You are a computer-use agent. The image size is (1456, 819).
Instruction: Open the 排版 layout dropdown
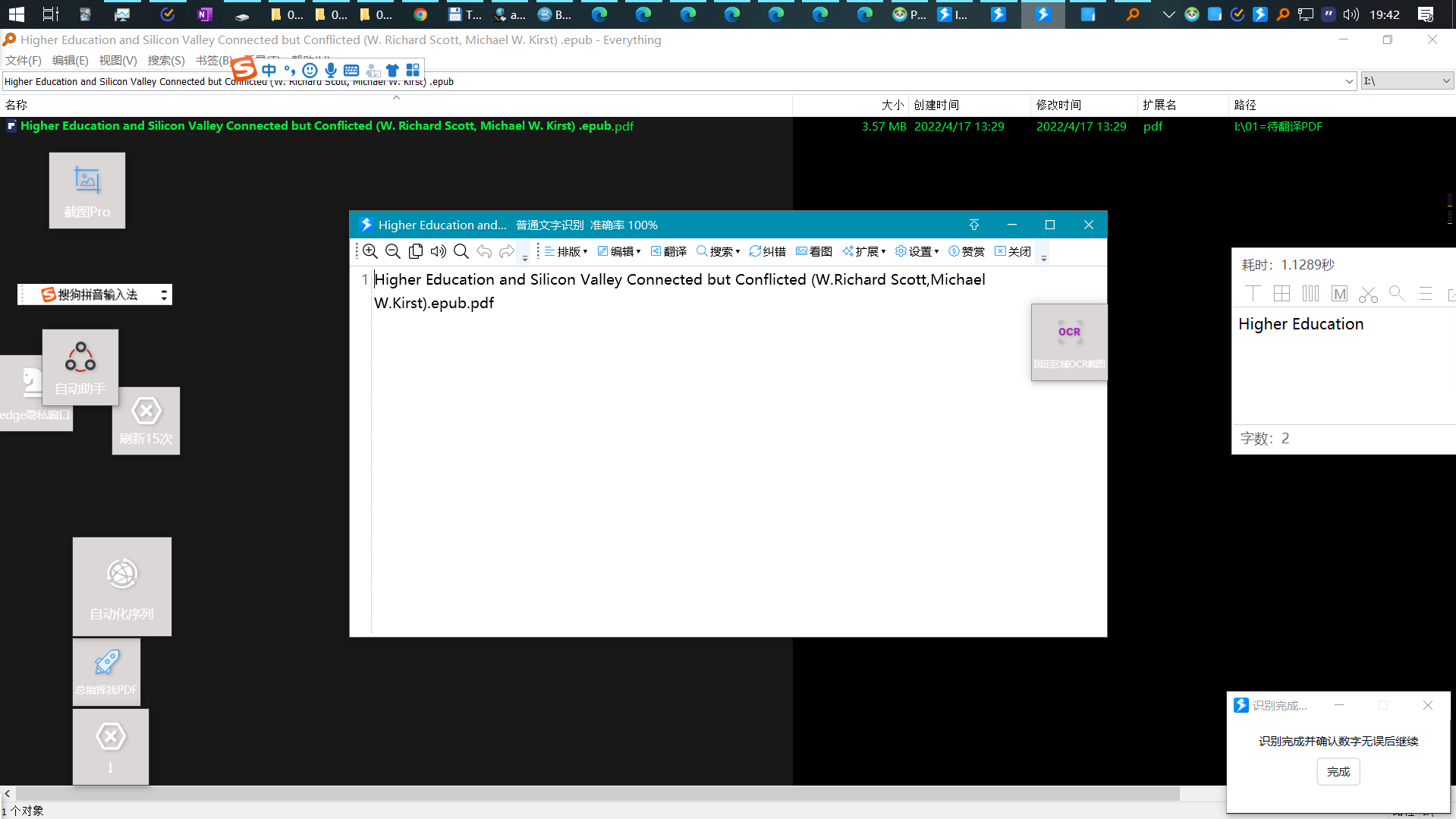566,251
